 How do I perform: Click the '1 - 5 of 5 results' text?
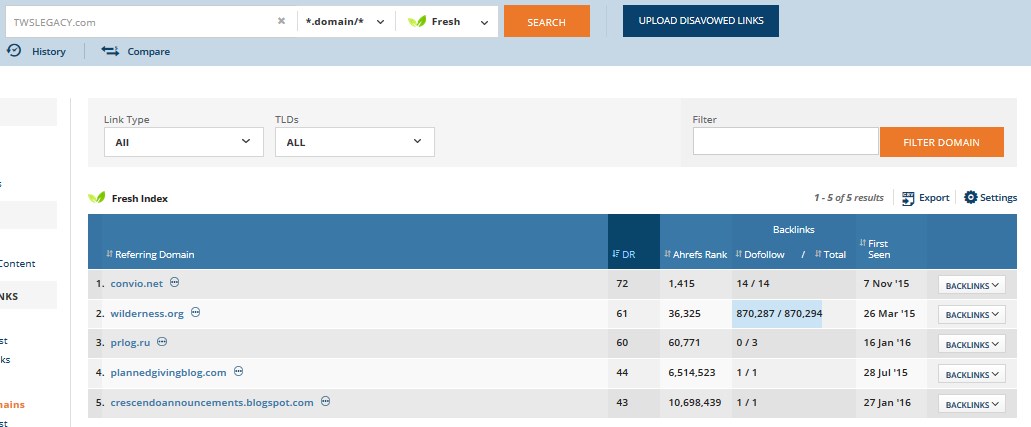tap(849, 198)
